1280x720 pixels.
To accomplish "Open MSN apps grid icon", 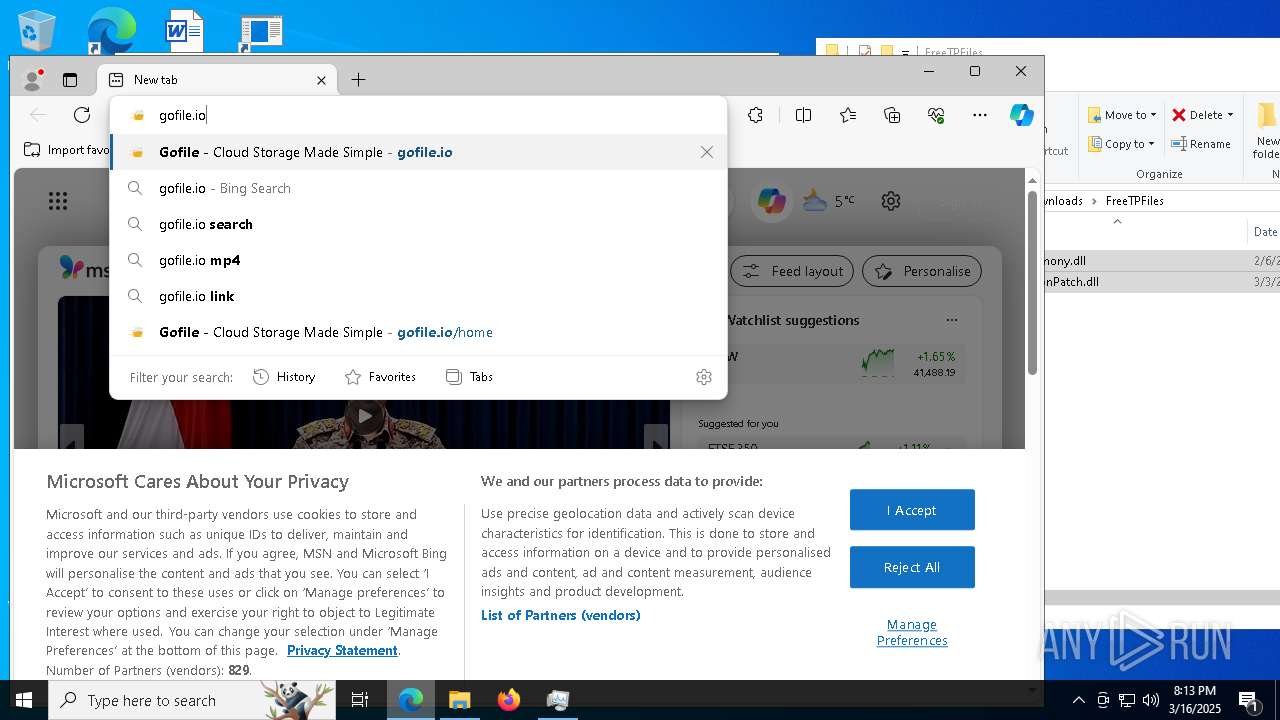I will (x=58, y=201).
